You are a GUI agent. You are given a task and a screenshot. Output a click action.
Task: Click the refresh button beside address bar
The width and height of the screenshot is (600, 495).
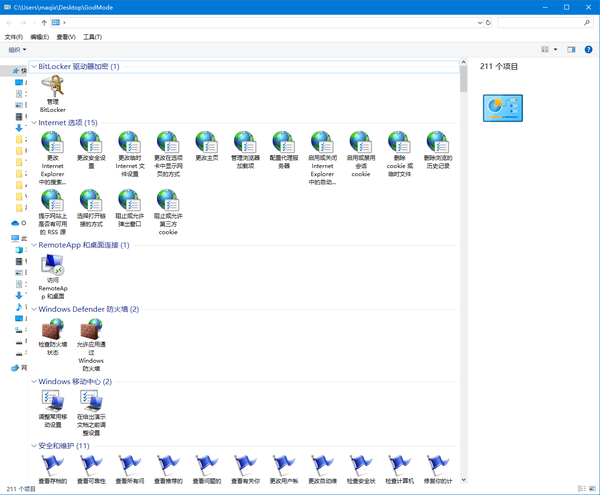(488, 23)
